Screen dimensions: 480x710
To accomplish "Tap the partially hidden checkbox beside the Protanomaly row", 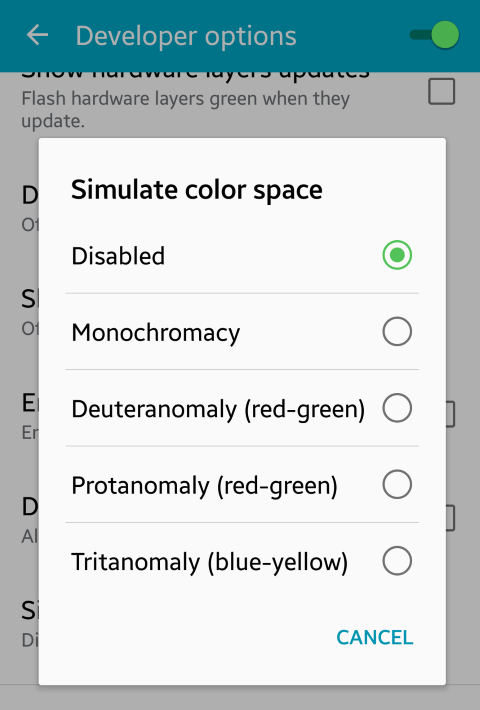I will pos(450,518).
